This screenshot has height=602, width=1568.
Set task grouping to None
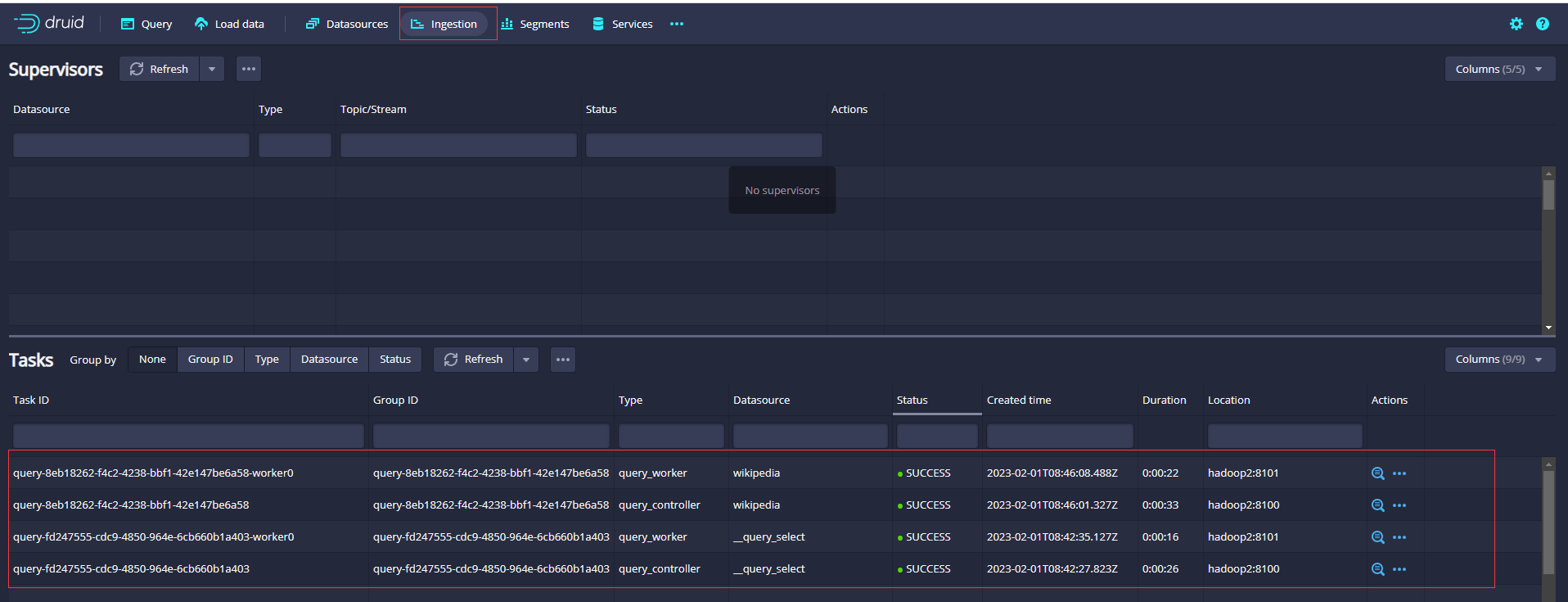pos(152,359)
